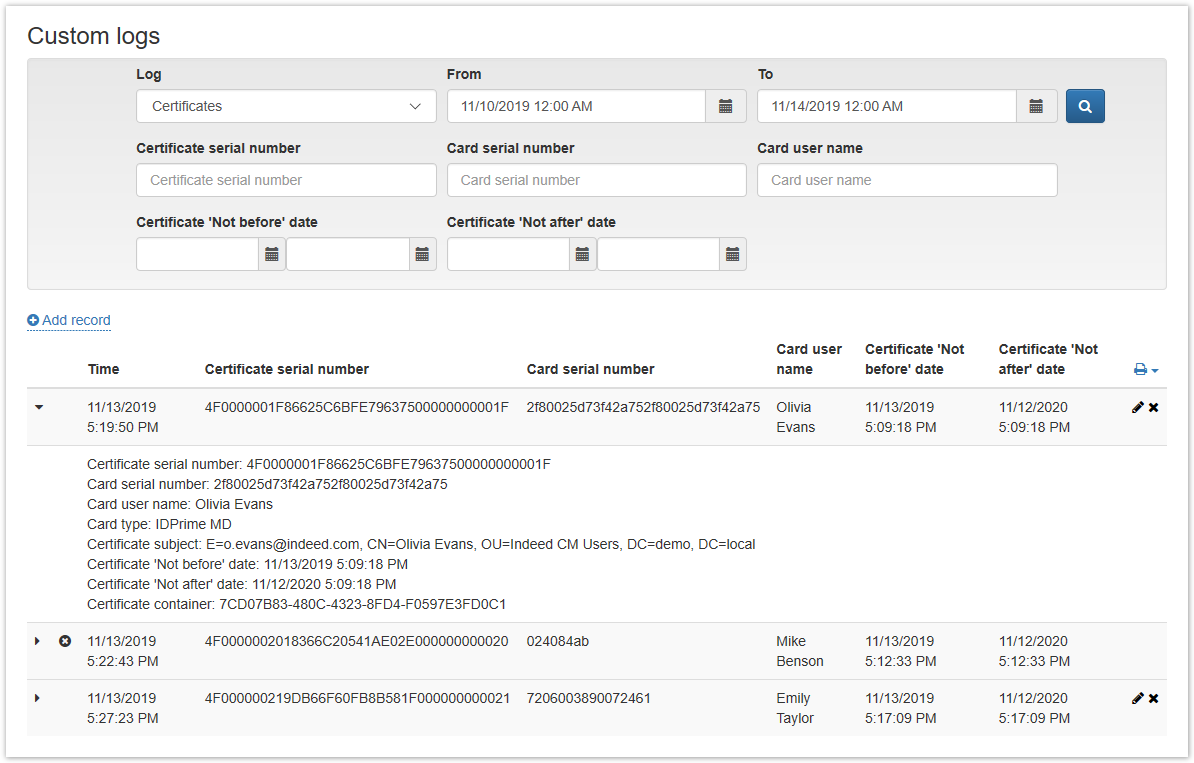Open the print options dropdown
Viewport: 1194px width, 763px height.
point(1146,370)
